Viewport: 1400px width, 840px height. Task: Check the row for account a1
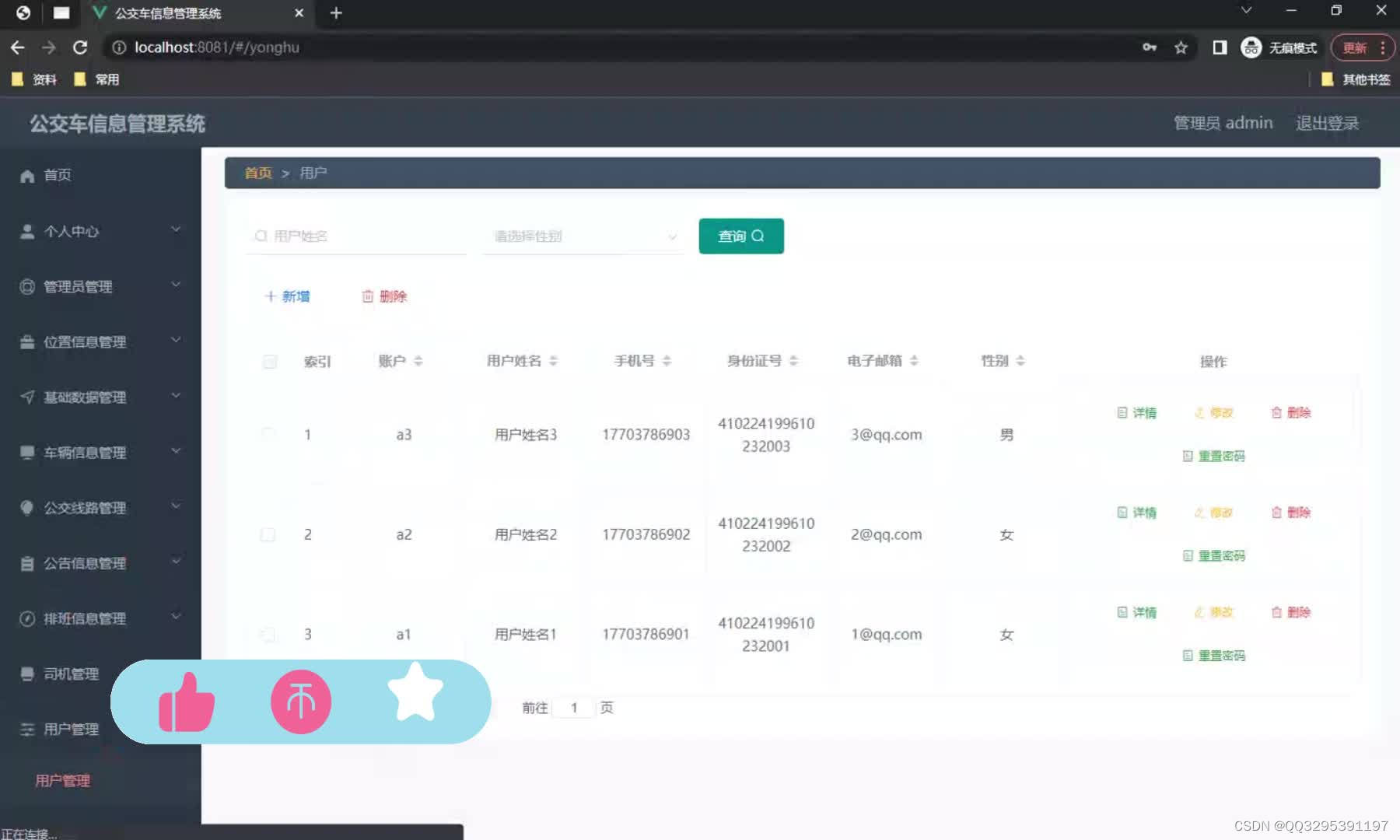(x=268, y=635)
